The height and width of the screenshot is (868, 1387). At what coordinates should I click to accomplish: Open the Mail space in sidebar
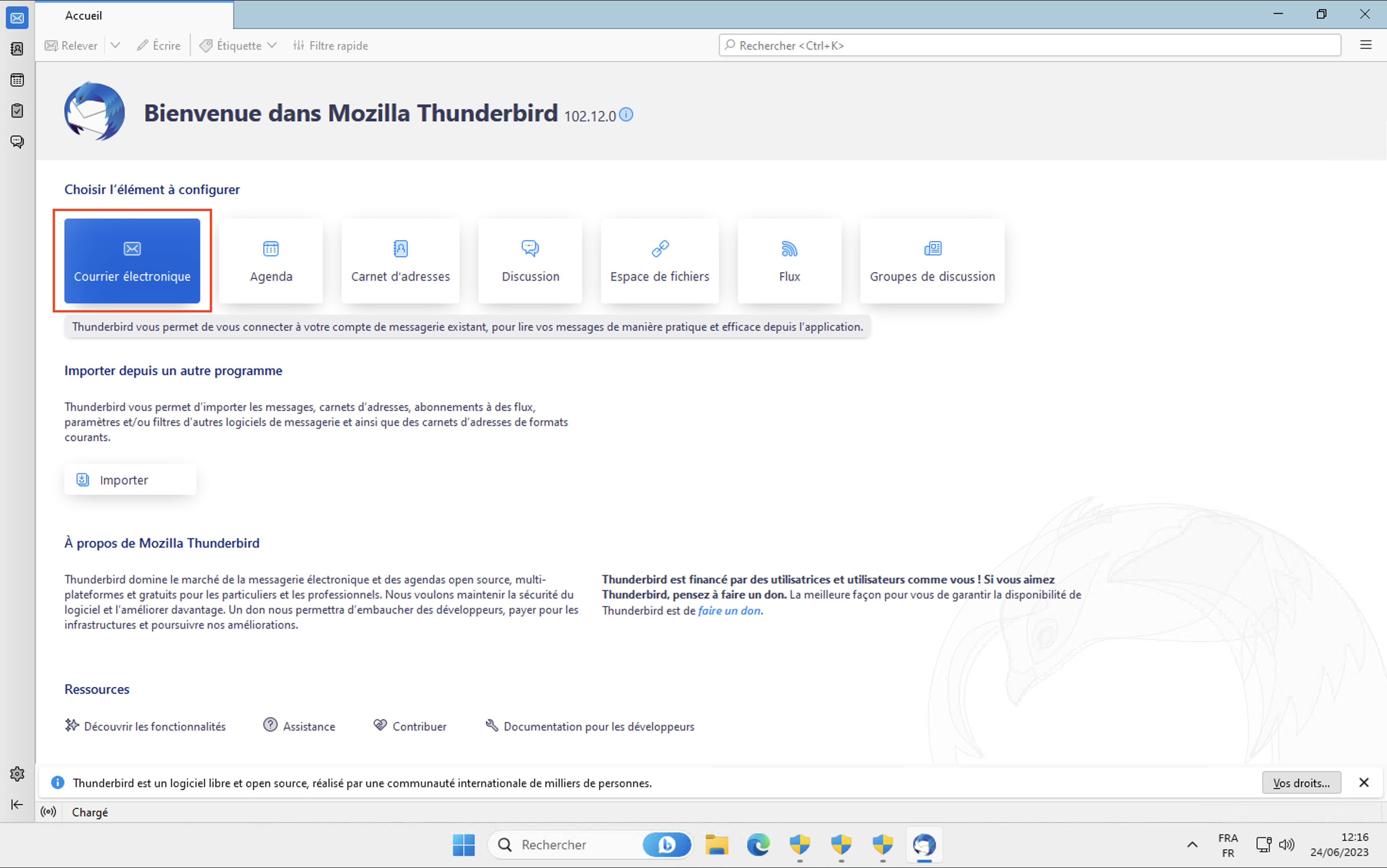pos(17,18)
